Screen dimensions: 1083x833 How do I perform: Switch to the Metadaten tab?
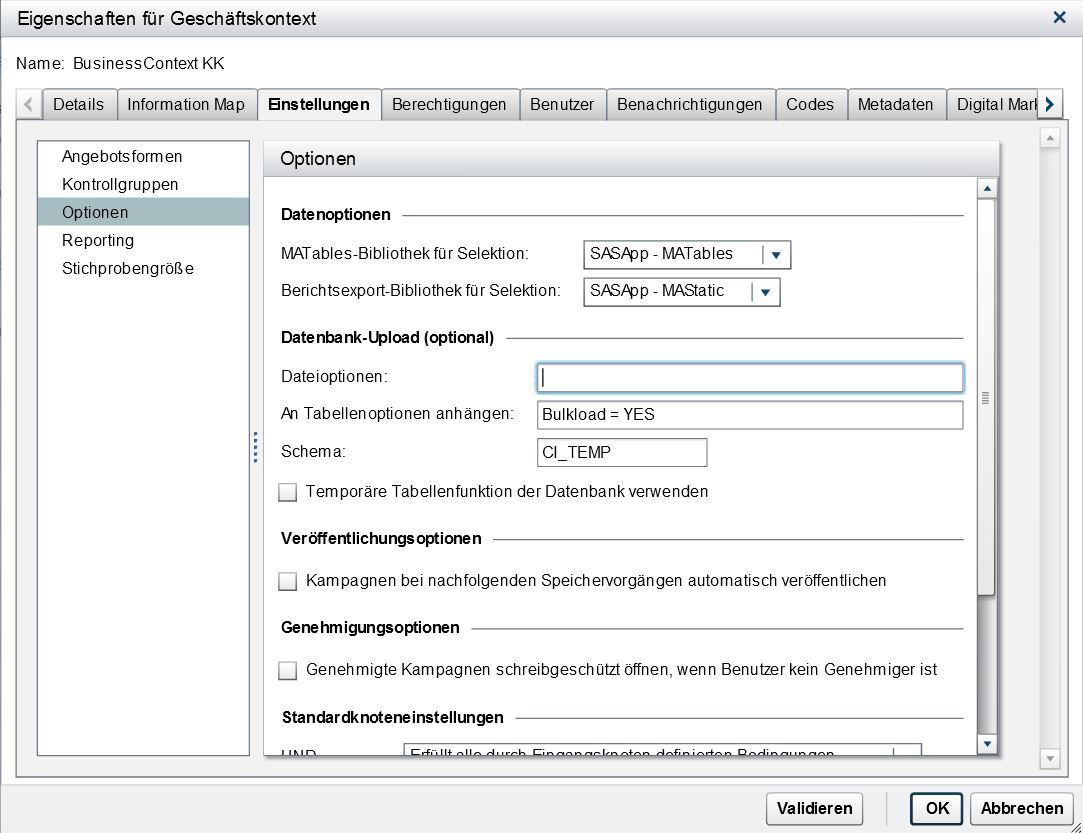[896, 104]
